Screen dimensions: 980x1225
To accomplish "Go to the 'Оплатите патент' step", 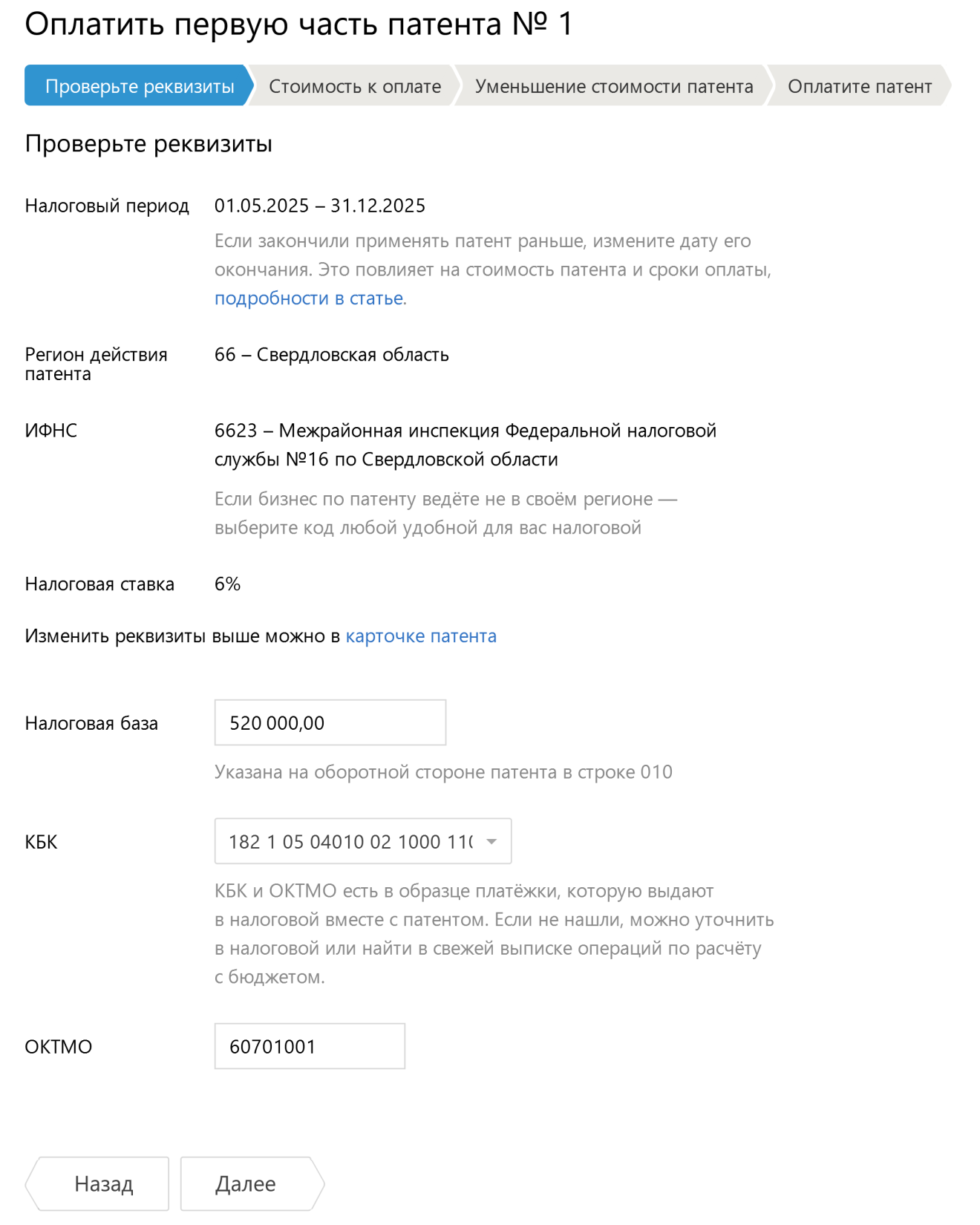I will coord(859,86).
